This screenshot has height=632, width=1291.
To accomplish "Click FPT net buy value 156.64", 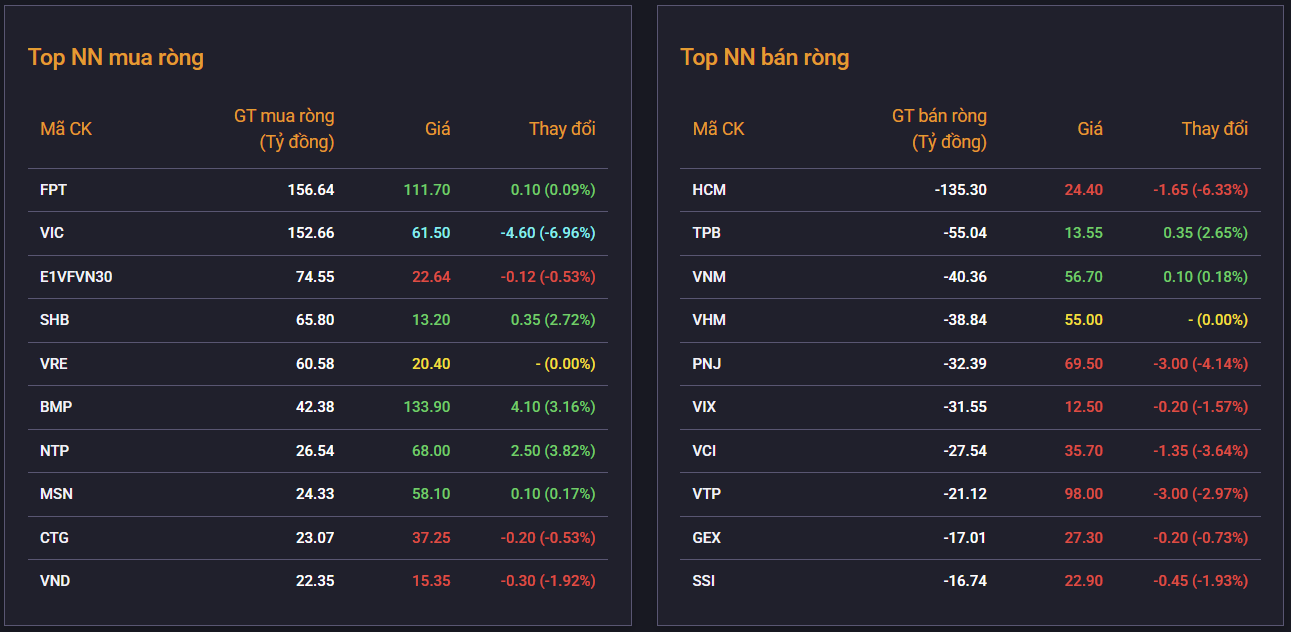I will pyautogui.click(x=310, y=189).
